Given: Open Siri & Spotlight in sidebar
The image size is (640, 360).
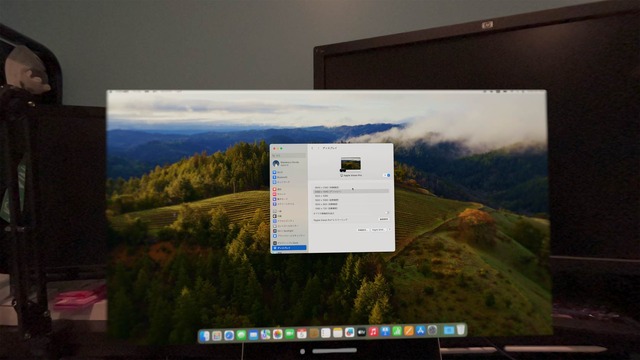Looking at the screenshot, I should (x=289, y=231).
